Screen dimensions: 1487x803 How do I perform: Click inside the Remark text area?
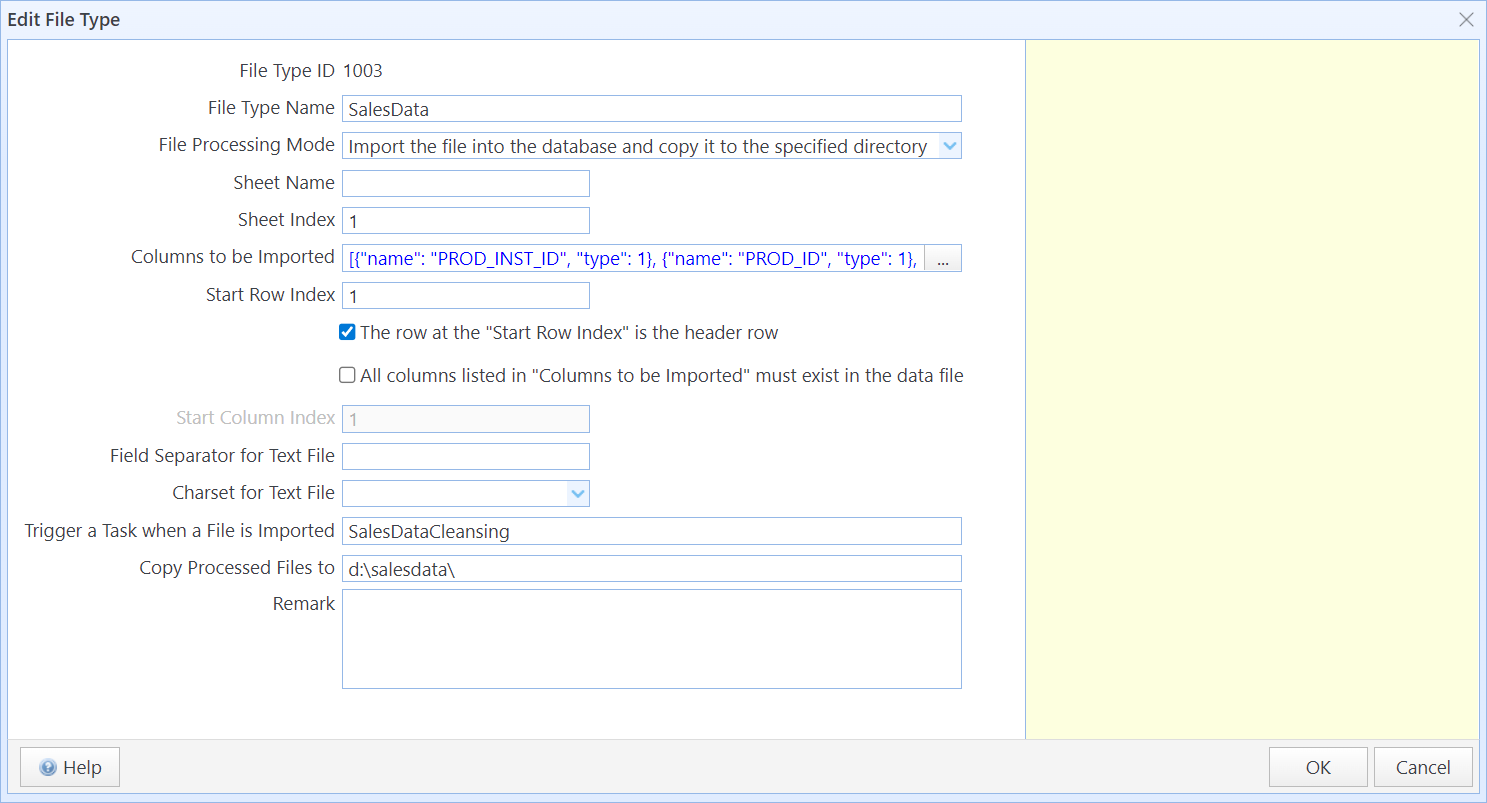pos(651,639)
